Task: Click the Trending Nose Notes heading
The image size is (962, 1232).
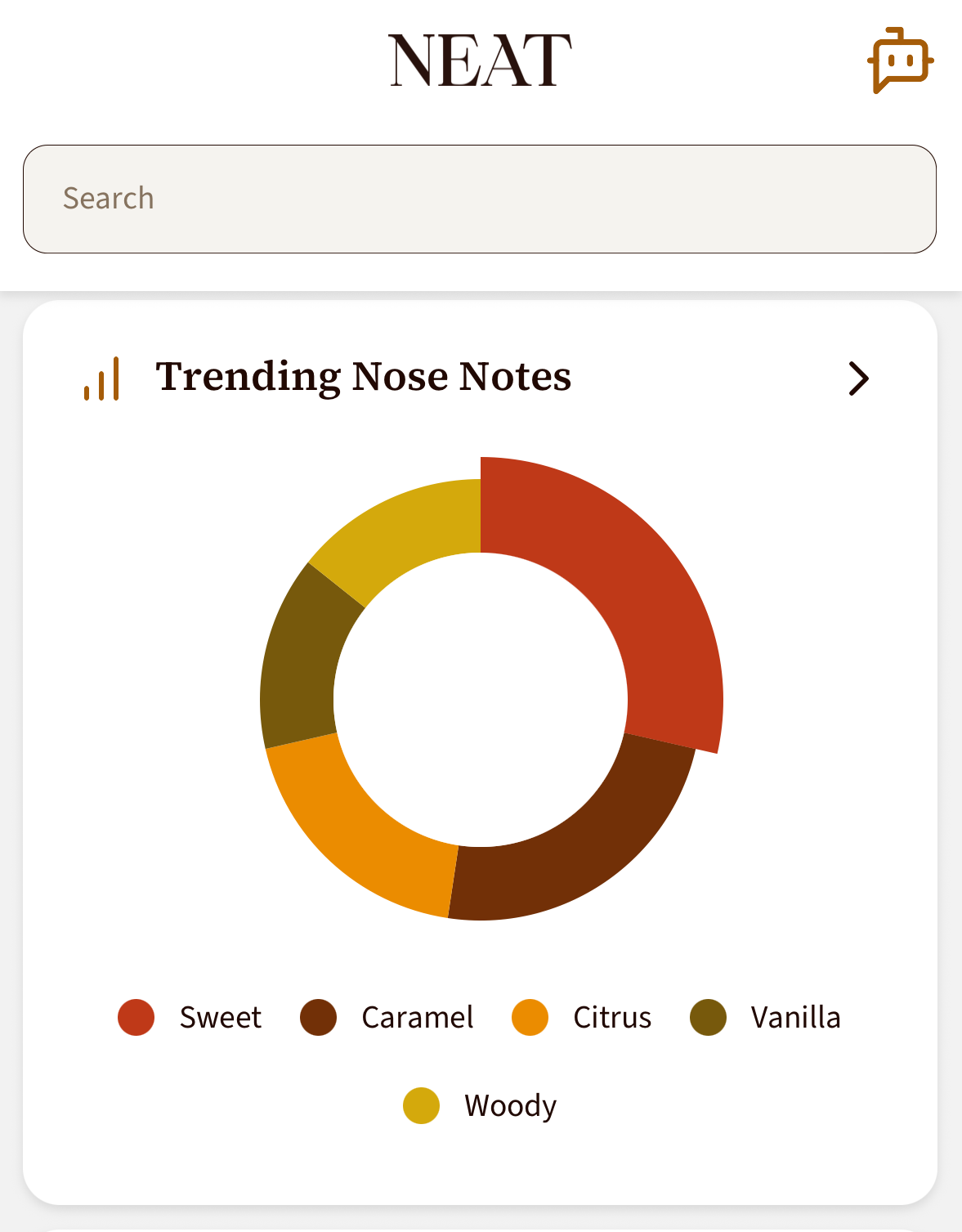Action: 364,377
